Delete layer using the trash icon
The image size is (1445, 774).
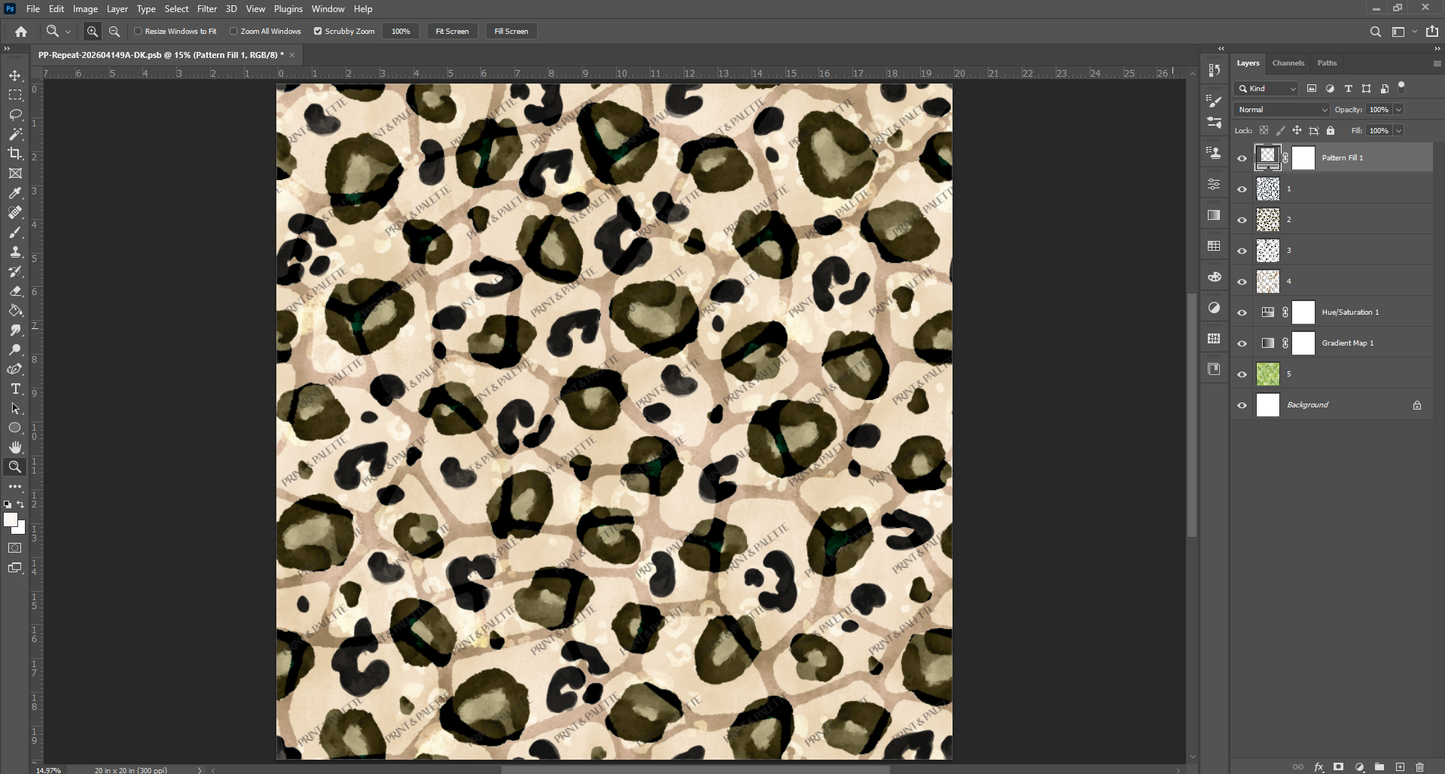tap(1420, 767)
